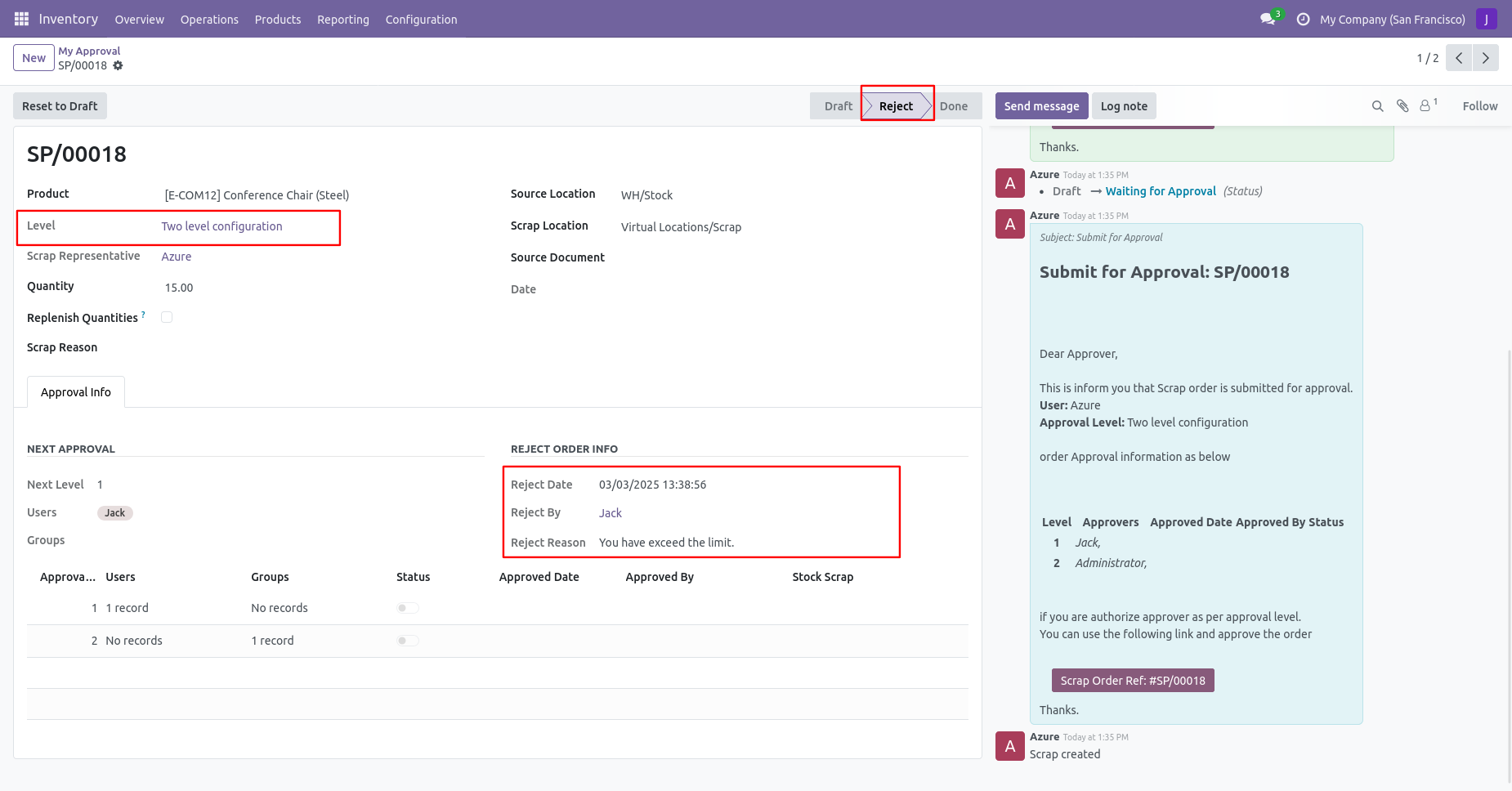Screen dimensions: 1512x791
Task: Open the activities clock icon
Action: (x=1303, y=19)
